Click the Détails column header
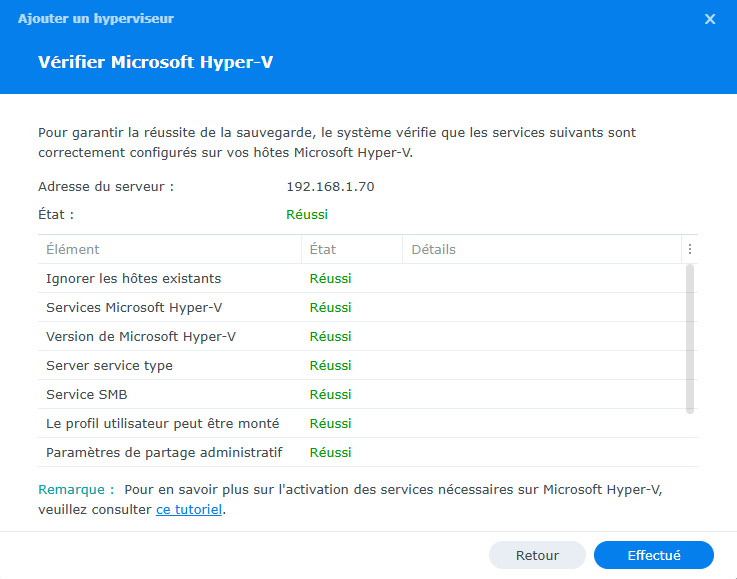Viewport: 737px width, 579px height. [x=433, y=250]
